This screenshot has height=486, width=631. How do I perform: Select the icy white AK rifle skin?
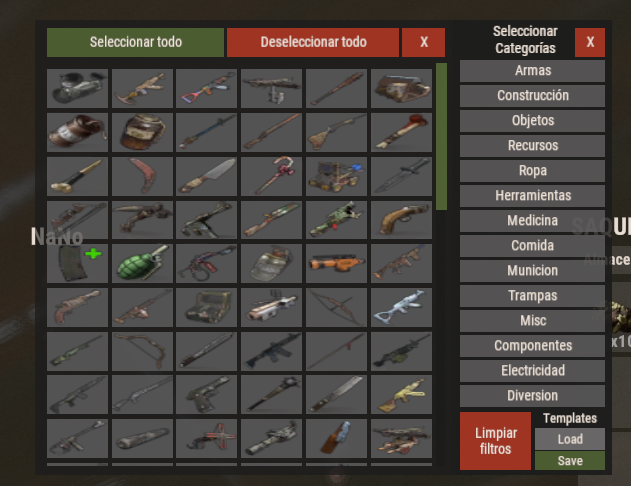click(401, 307)
